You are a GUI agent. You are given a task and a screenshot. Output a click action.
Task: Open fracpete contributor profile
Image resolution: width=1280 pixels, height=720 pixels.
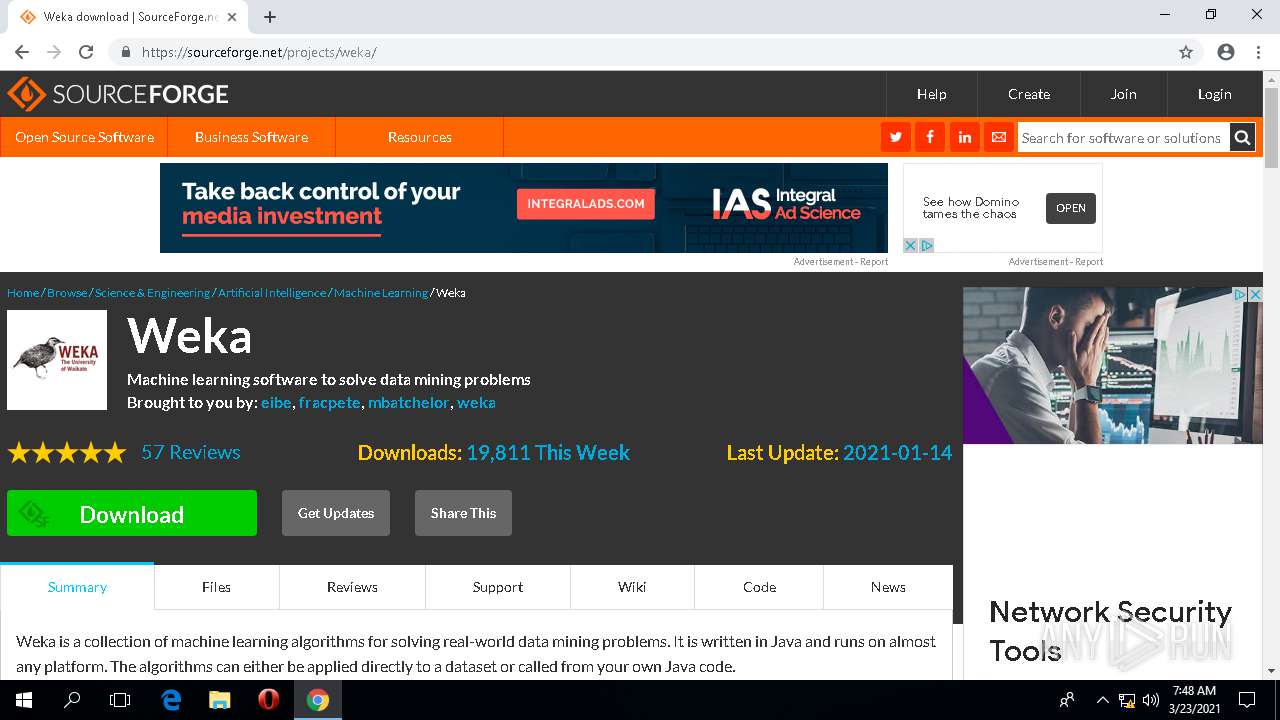(329, 403)
